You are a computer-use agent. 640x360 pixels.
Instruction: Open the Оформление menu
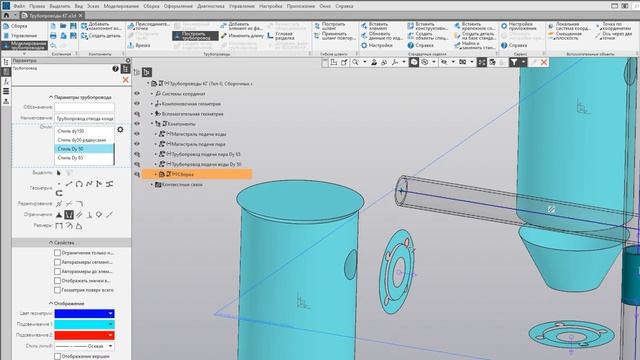(x=178, y=6)
